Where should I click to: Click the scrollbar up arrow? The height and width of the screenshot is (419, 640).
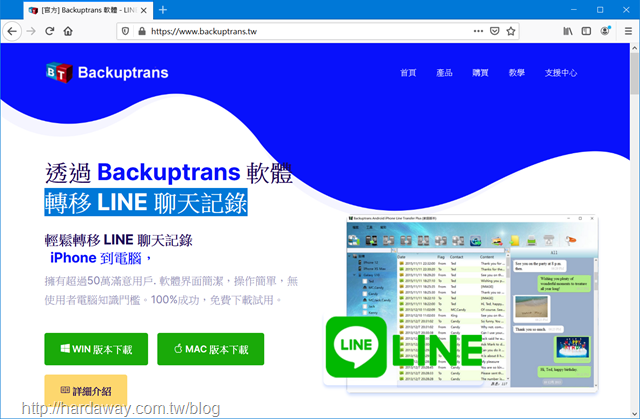pos(634,48)
